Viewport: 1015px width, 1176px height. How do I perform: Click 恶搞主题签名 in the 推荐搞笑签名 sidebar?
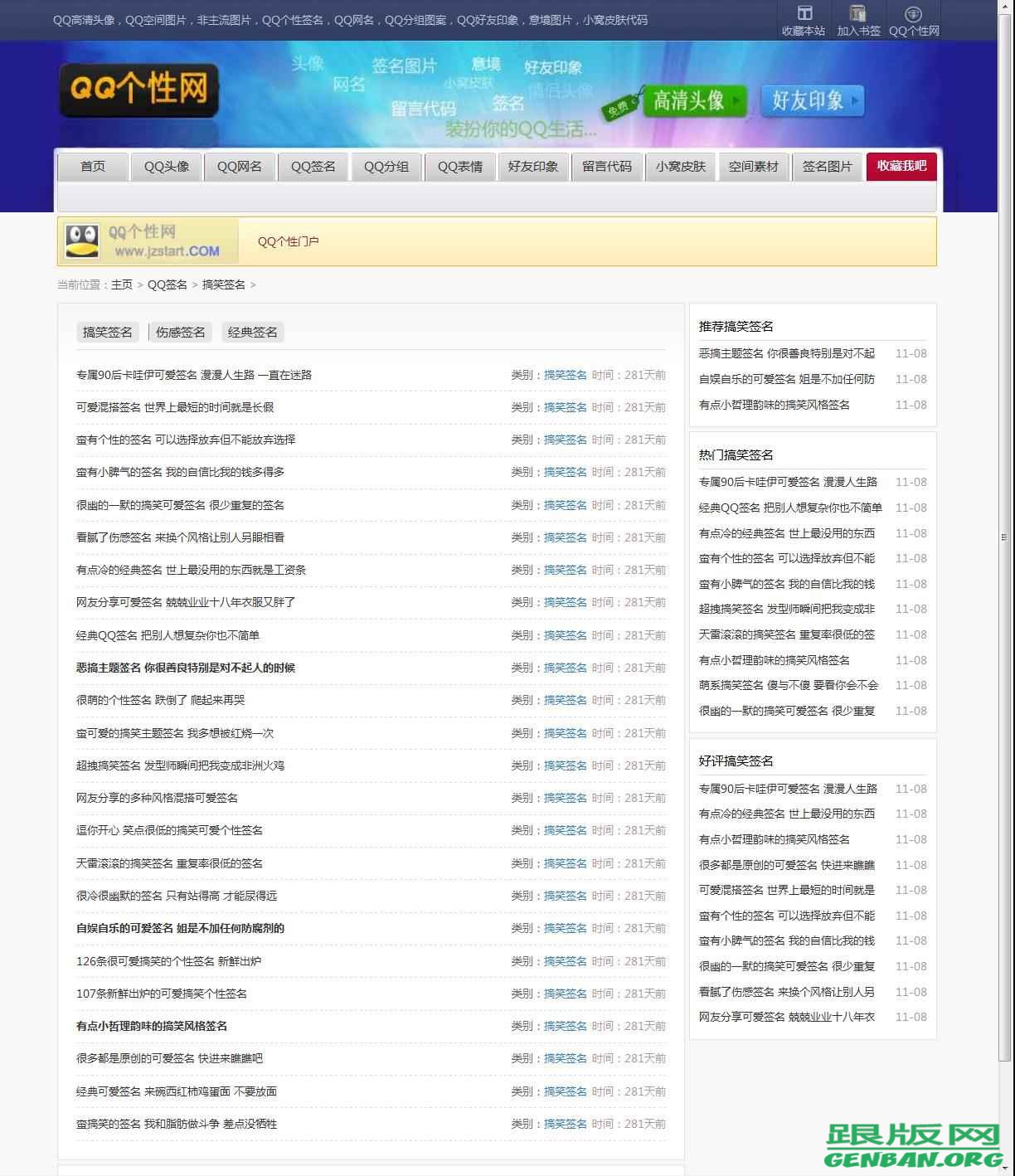(788, 353)
